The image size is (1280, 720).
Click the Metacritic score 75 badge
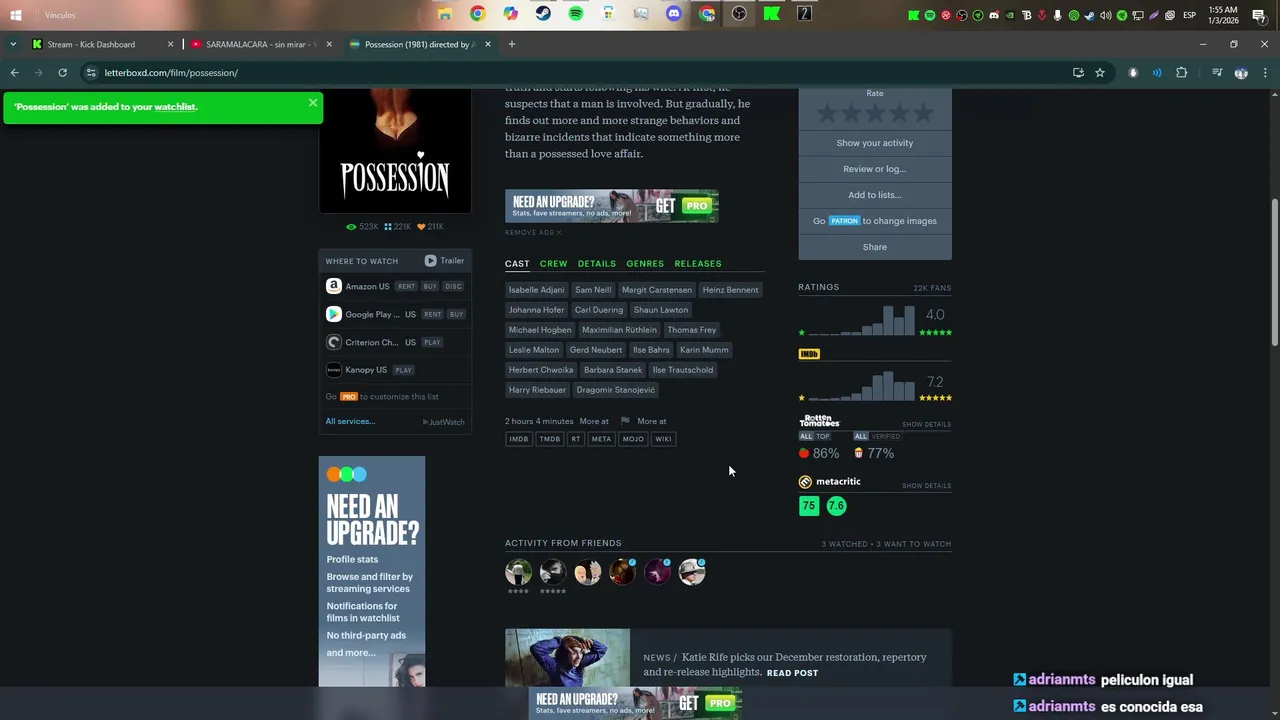point(809,506)
